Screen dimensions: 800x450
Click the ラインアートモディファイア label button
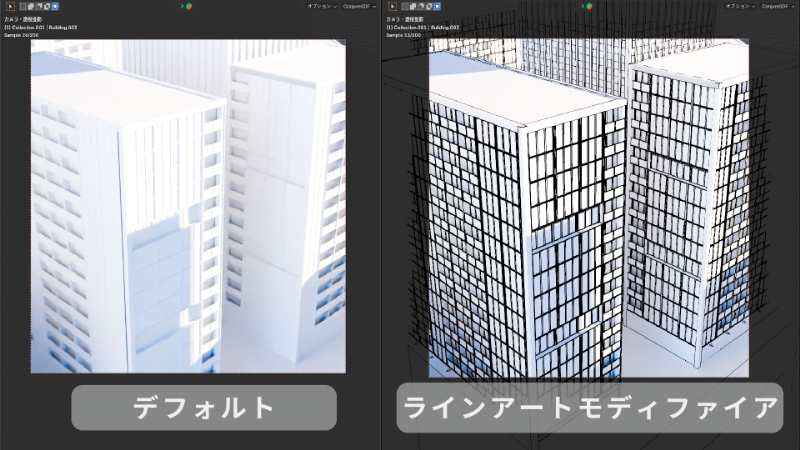pos(588,407)
